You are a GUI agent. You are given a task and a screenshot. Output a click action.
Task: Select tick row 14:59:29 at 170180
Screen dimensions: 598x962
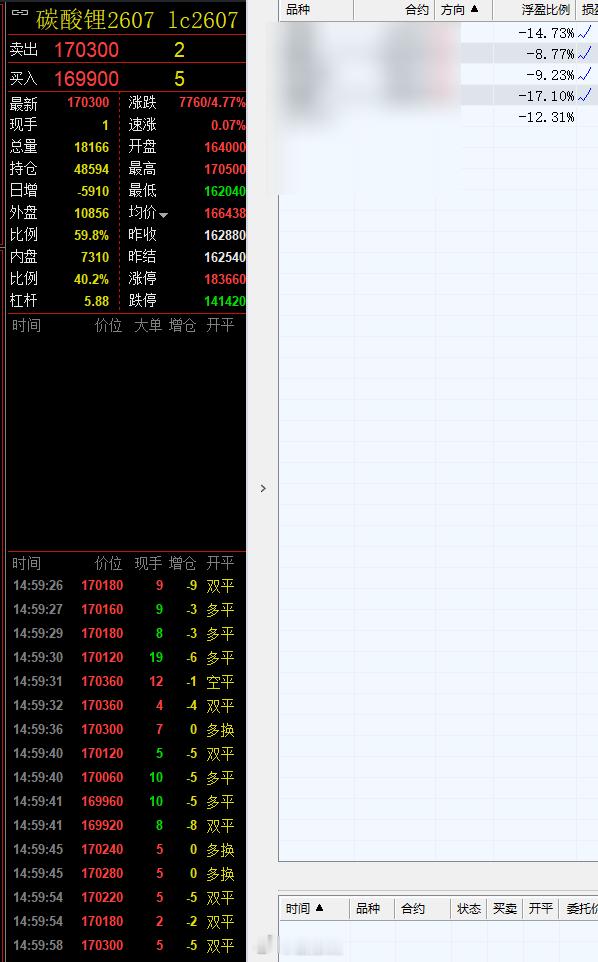tap(124, 633)
